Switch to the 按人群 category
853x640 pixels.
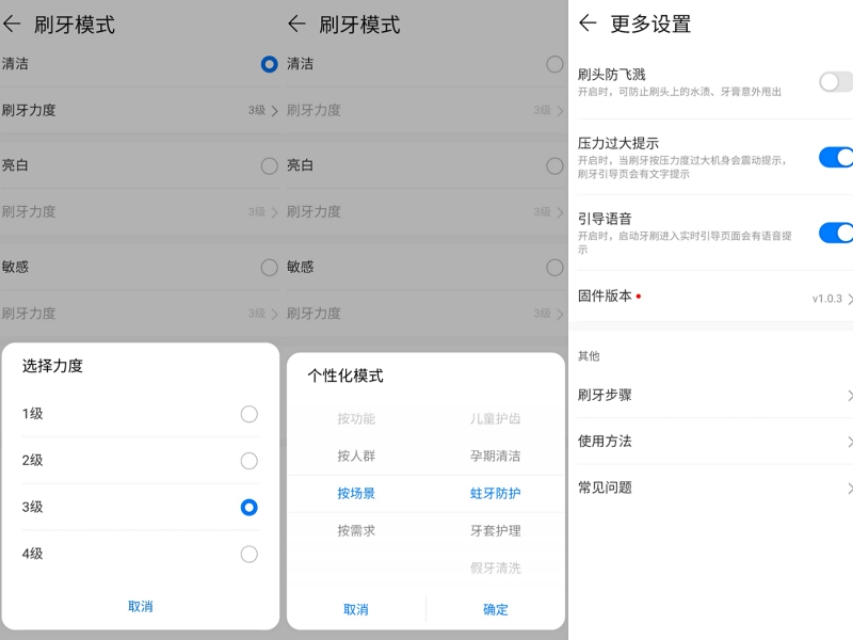tap(358, 456)
